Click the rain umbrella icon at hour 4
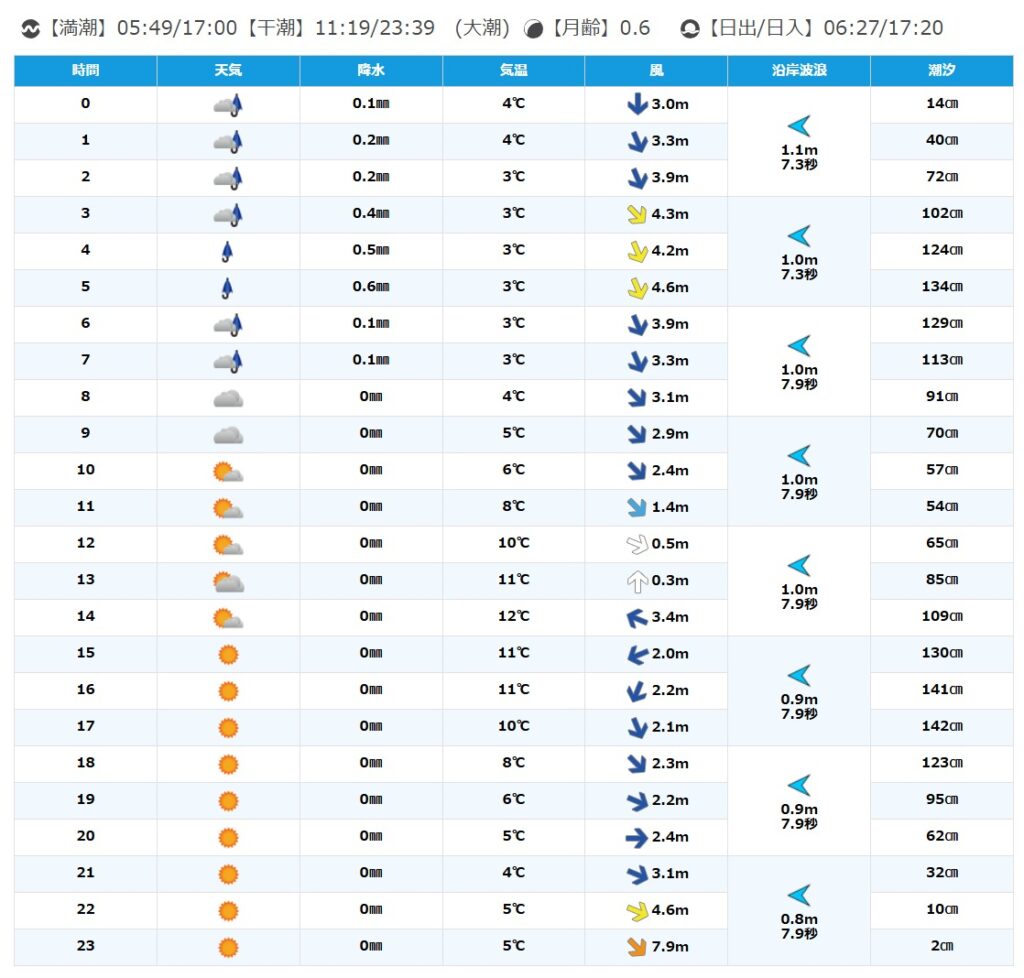Screen dimensions: 1024x978 pyautogui.click(x=228, y=251)
